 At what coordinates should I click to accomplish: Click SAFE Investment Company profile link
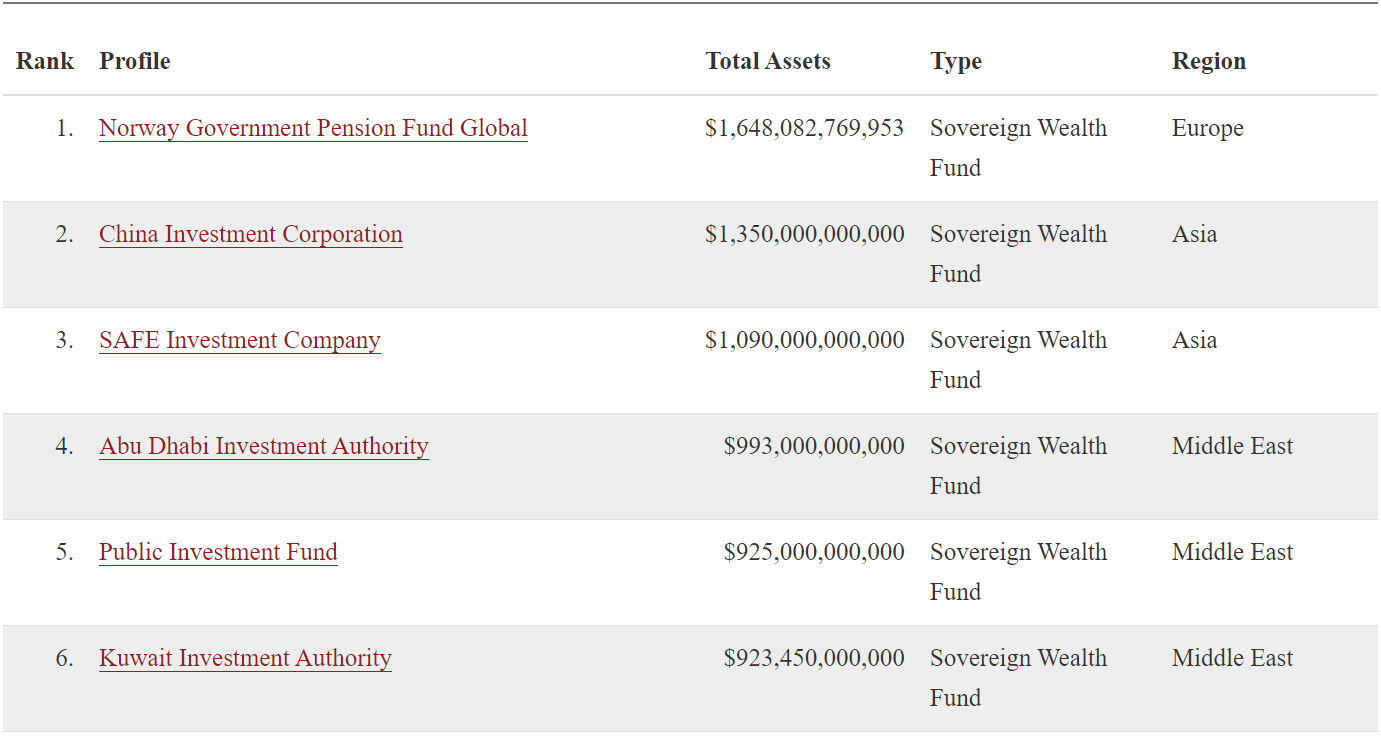pos(240,340)
